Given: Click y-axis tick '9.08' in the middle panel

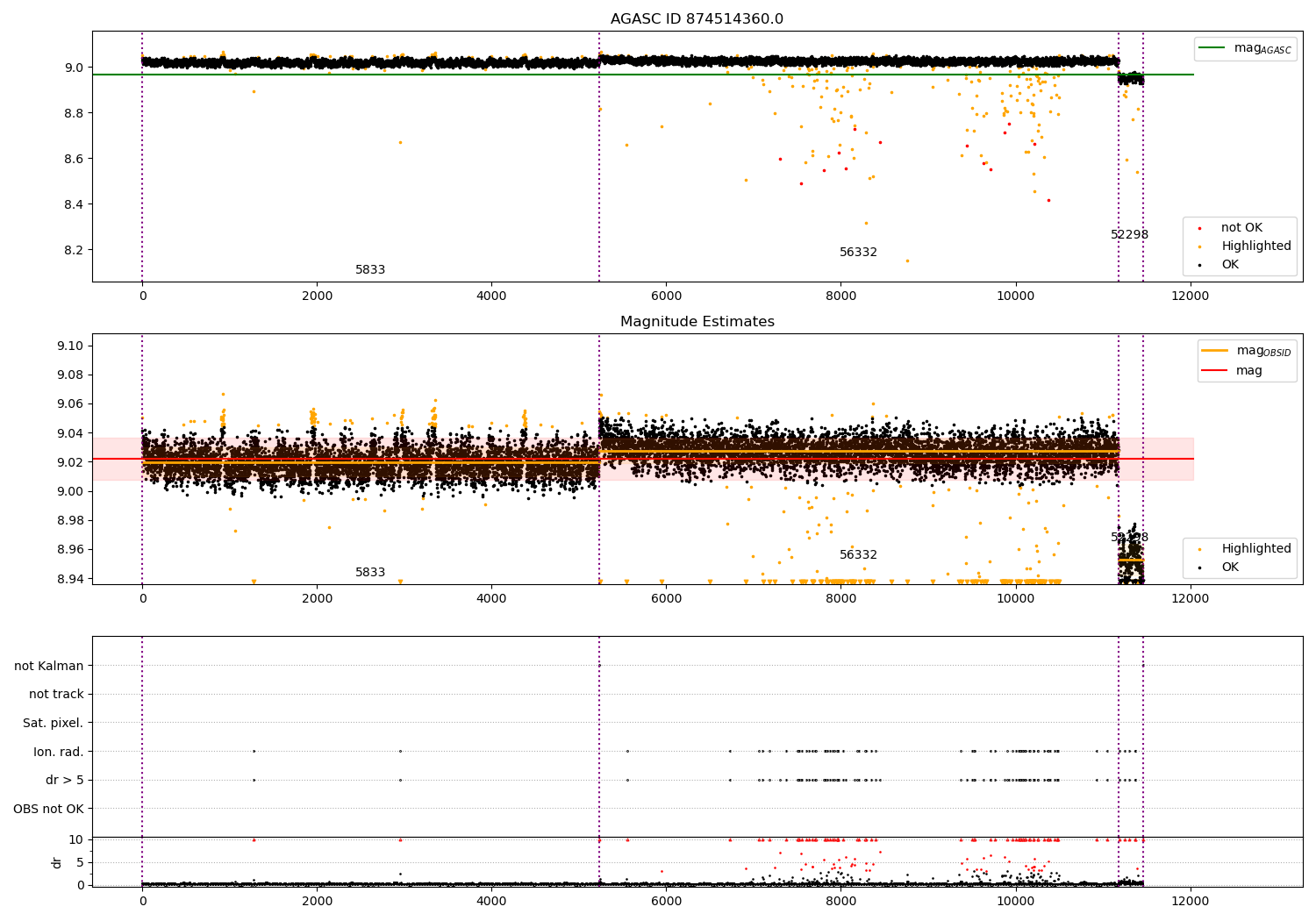Looking at the screenshot, I should coord(71,375).
